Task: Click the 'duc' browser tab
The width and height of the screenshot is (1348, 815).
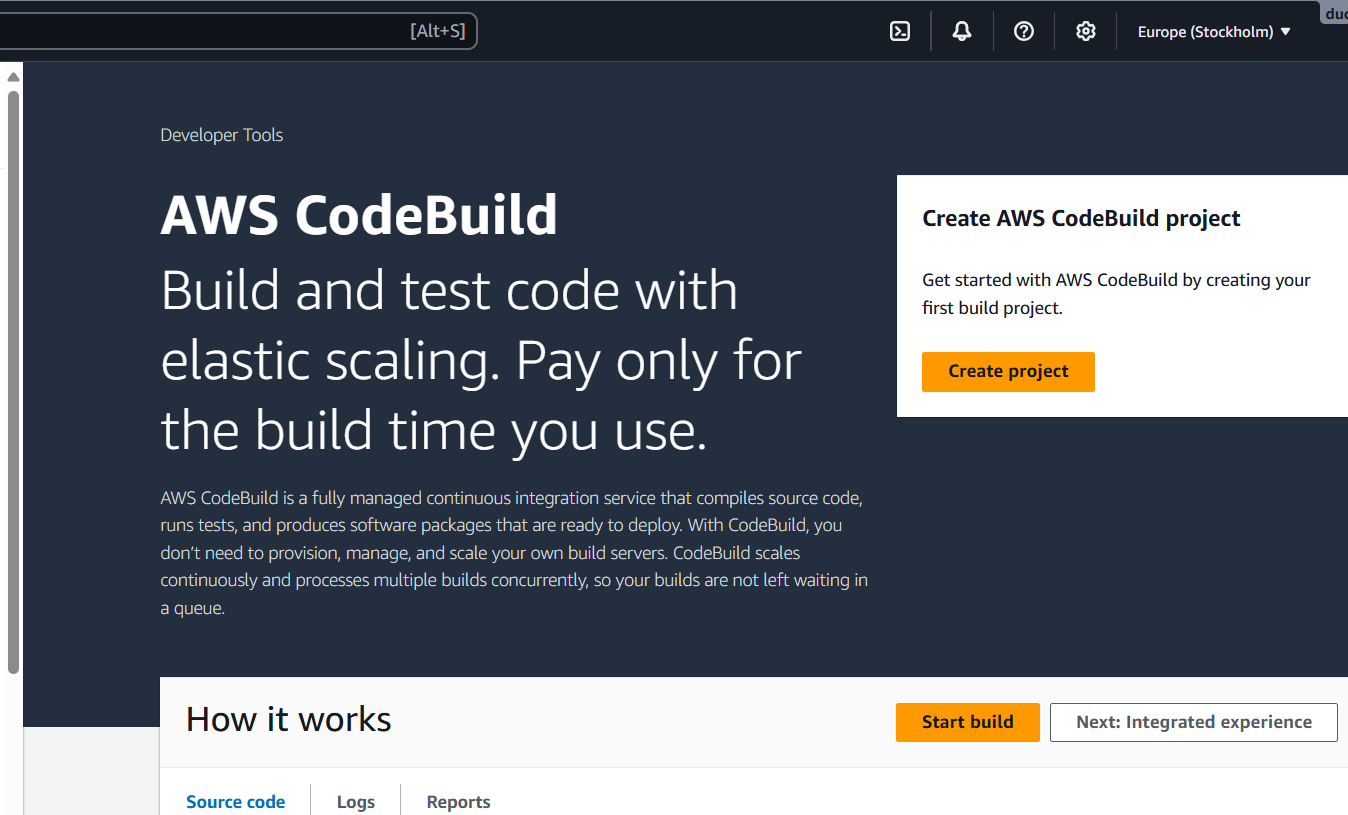Action: coord(1333,12)
